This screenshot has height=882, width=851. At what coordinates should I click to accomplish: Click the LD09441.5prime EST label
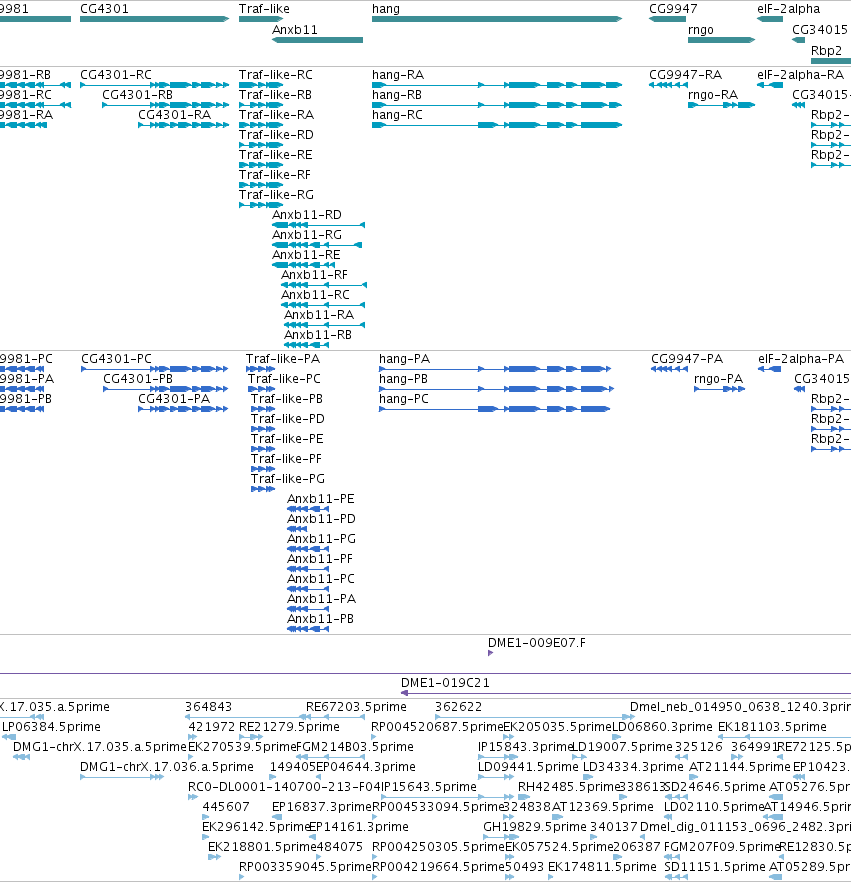528,767
